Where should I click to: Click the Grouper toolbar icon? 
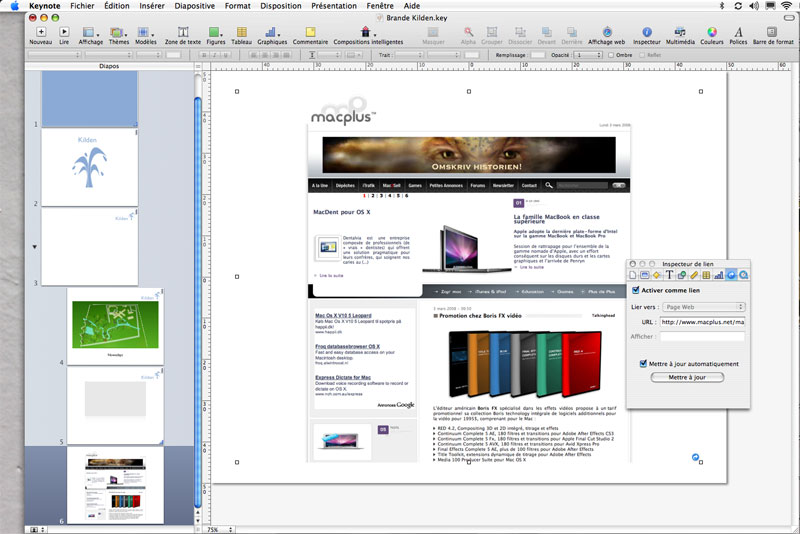(492, 32)
